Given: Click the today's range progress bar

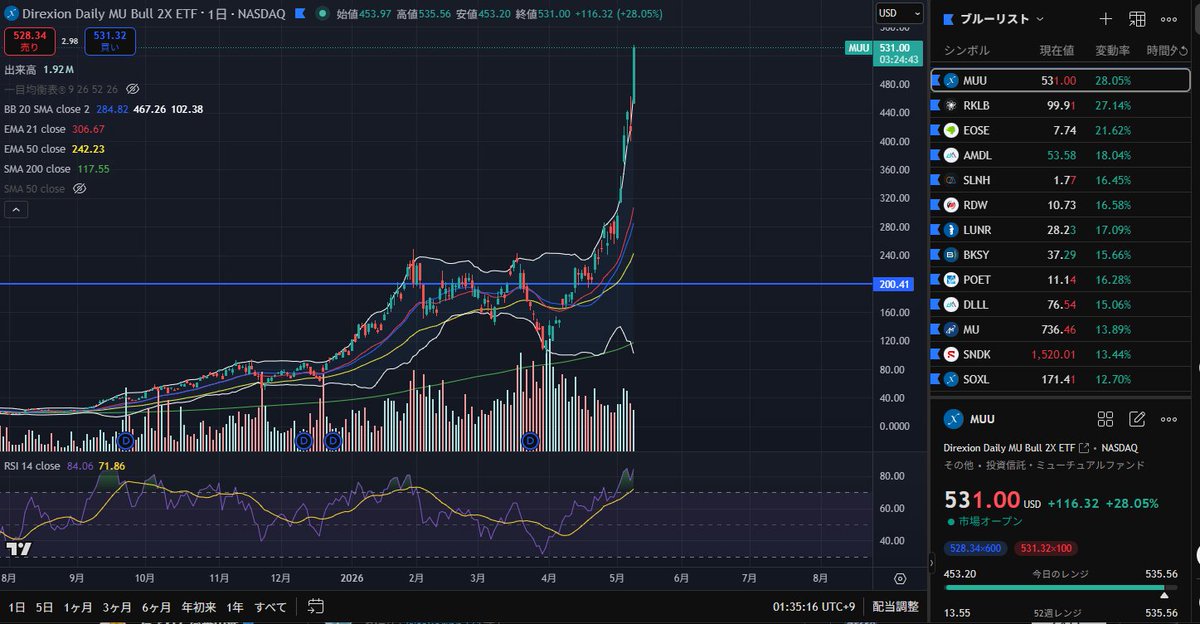Looking at the screenshot, I should 1062,588.
